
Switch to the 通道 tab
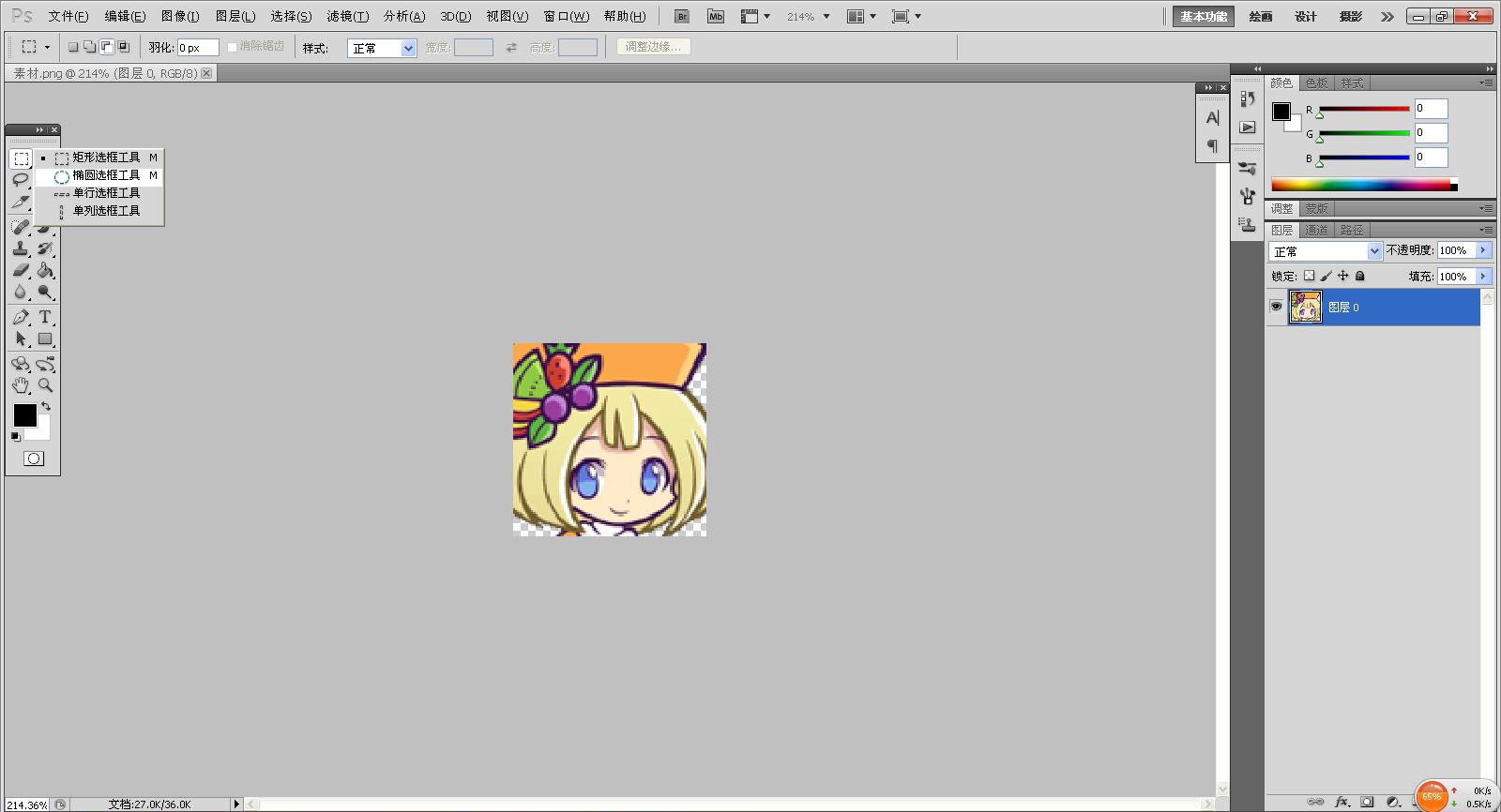click(x=1316, y=230)
